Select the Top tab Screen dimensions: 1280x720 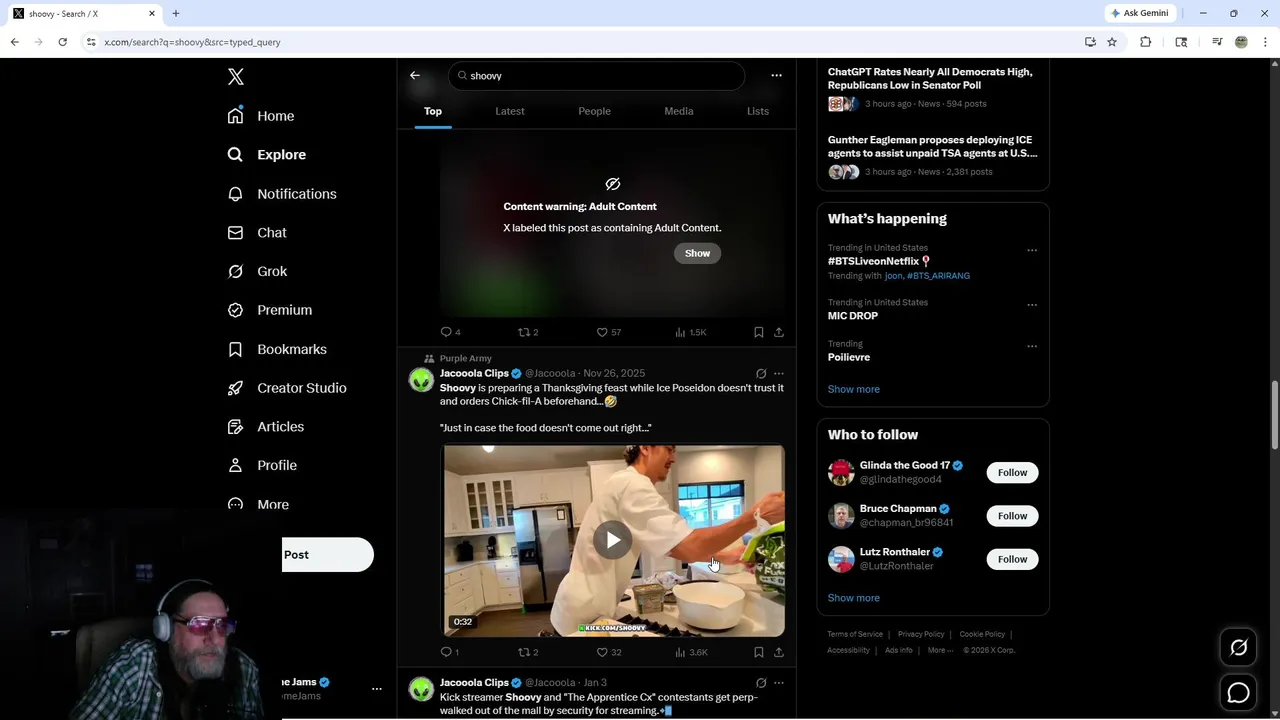(433, 111)
